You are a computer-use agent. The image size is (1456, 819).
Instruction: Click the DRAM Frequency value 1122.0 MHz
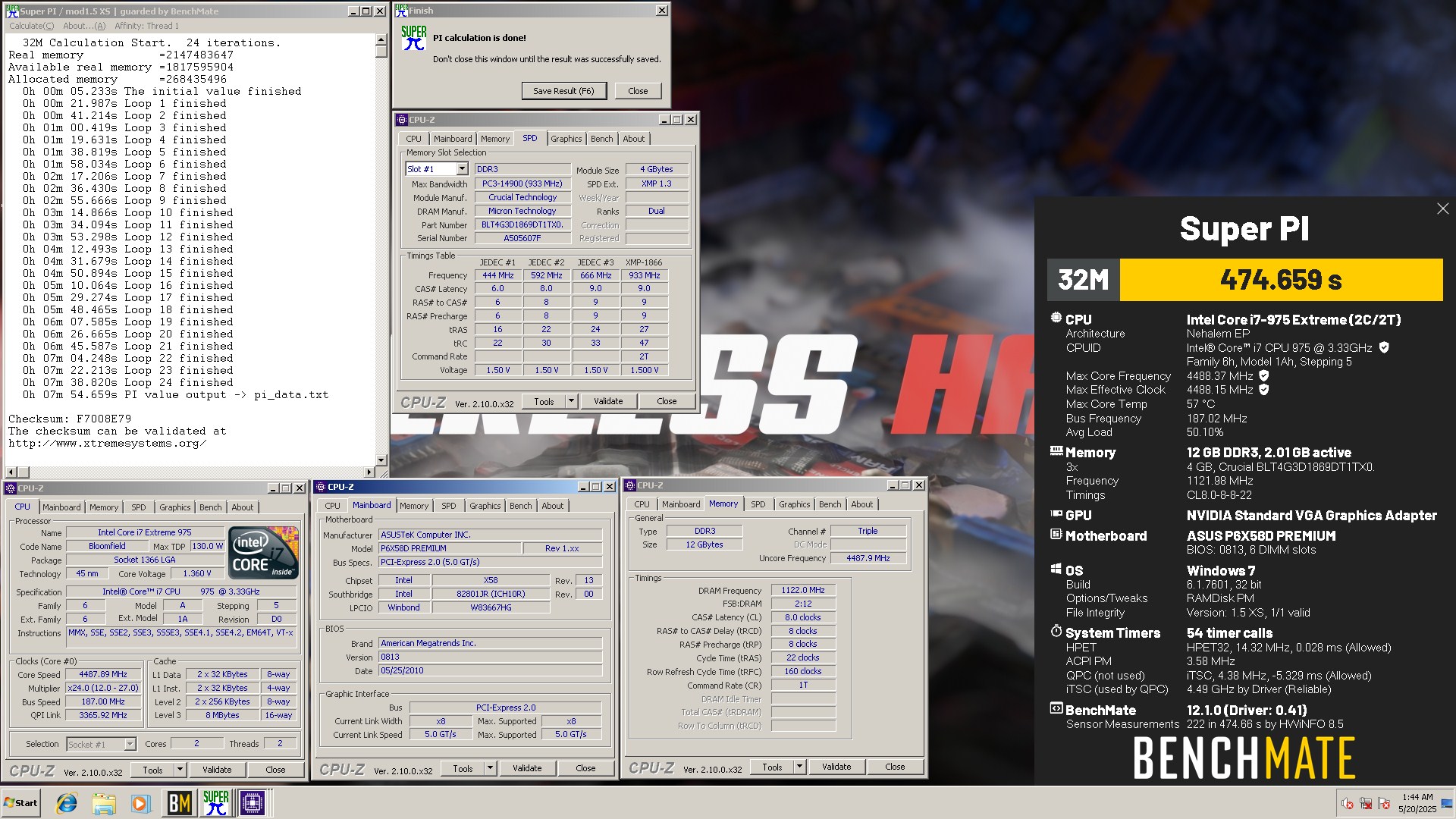(803, 590)
